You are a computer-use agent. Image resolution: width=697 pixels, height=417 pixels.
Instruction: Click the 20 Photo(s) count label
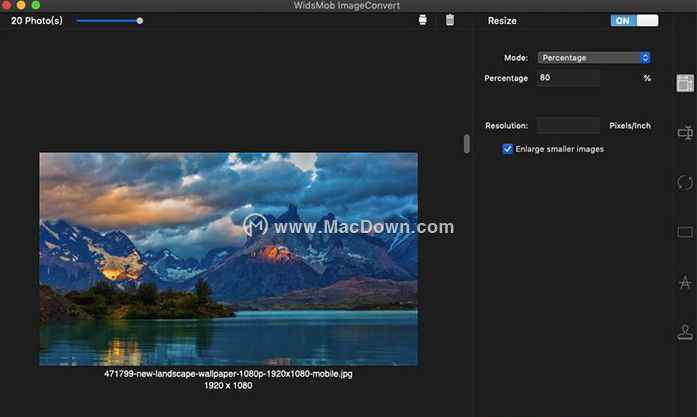pyautogui.click(x=37, y=20)
